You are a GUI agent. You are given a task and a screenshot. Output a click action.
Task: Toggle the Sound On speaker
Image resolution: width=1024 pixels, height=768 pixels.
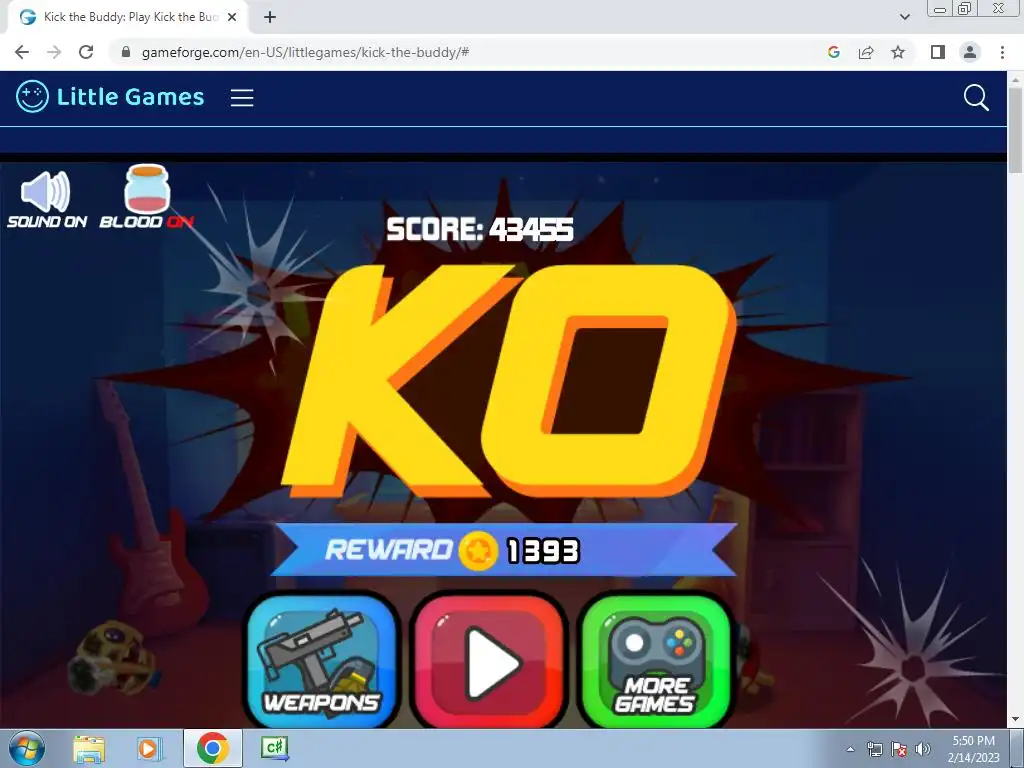point(46,198)
